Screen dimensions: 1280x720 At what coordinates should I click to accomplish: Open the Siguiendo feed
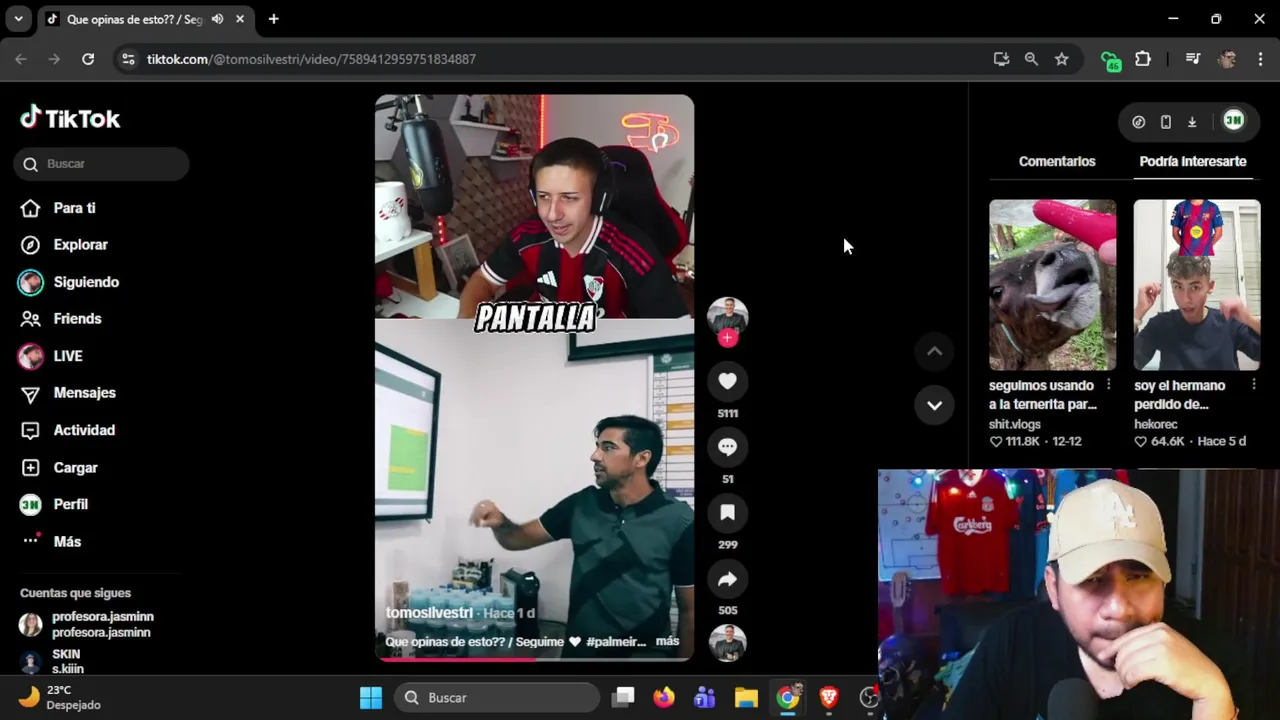tap(70, 282)
